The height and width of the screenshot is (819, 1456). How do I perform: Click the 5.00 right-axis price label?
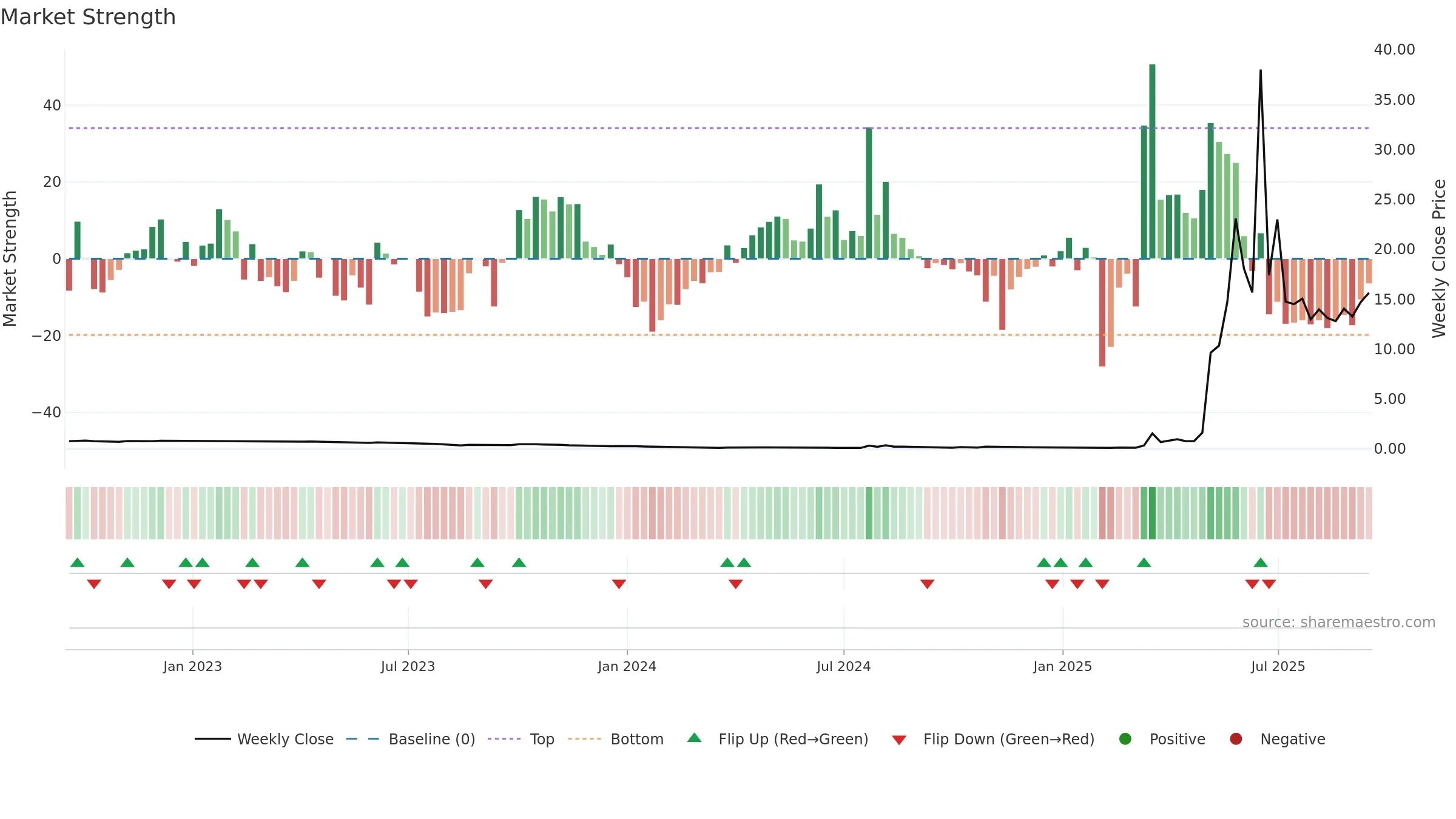[x=1390, y=399]
